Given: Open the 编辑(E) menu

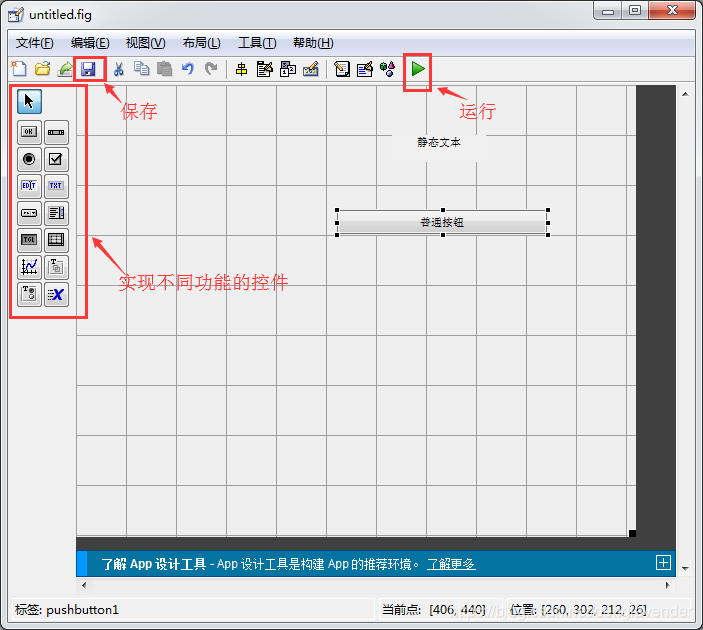Looking at the screenshot, I should click(x=90, y=43).
